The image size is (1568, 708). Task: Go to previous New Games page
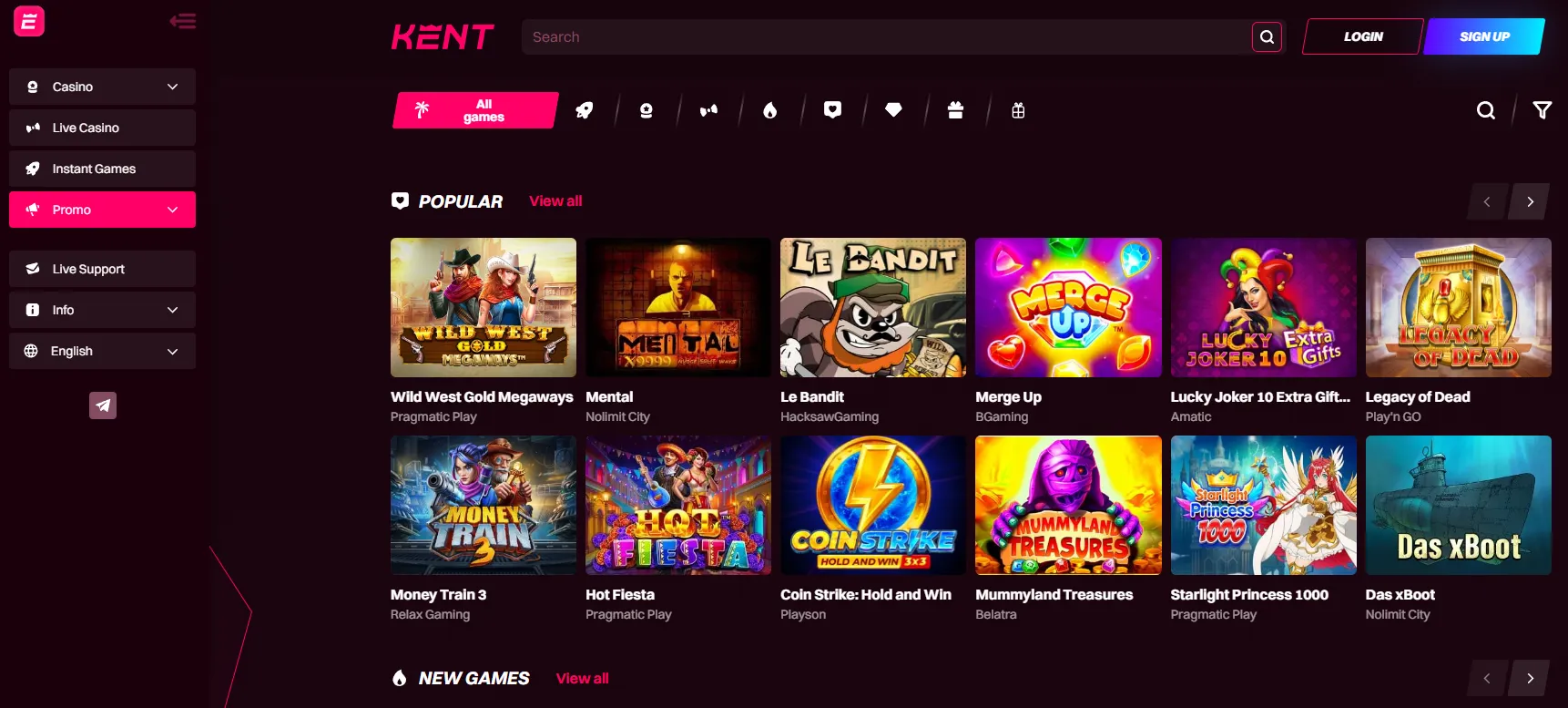(1487, 678)
